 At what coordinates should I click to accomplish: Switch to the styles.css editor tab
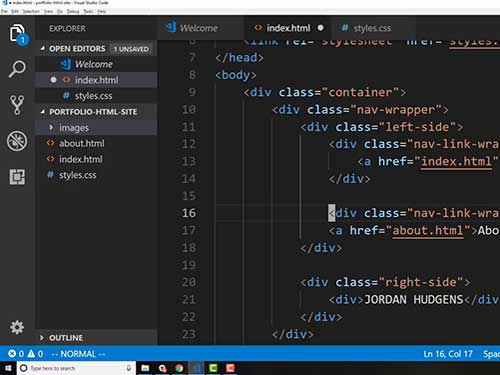pos(372,28)
